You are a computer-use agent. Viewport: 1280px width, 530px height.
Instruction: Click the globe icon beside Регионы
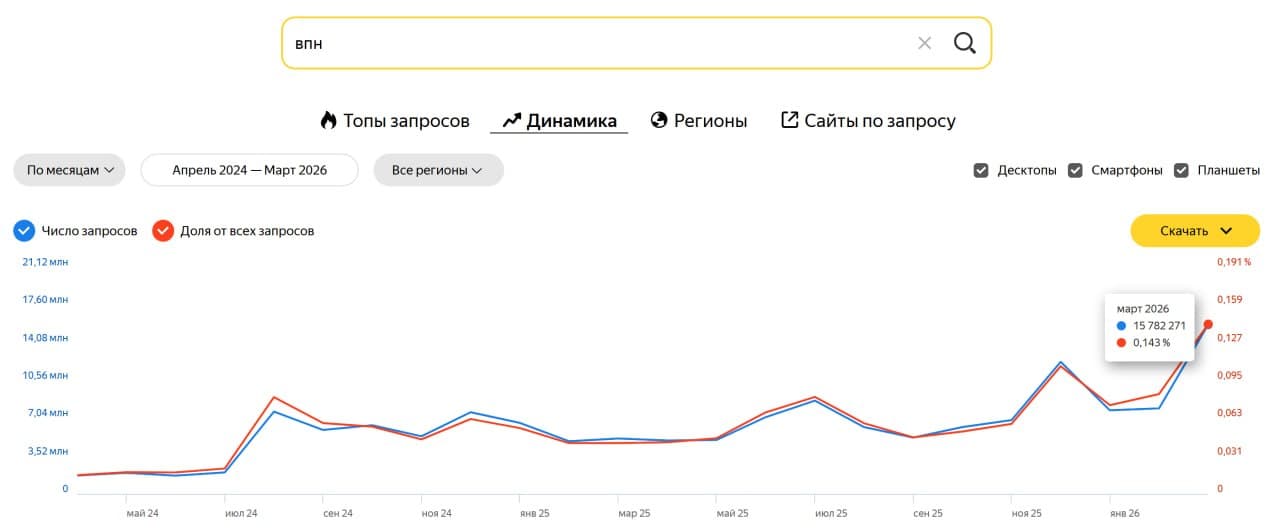659,121
